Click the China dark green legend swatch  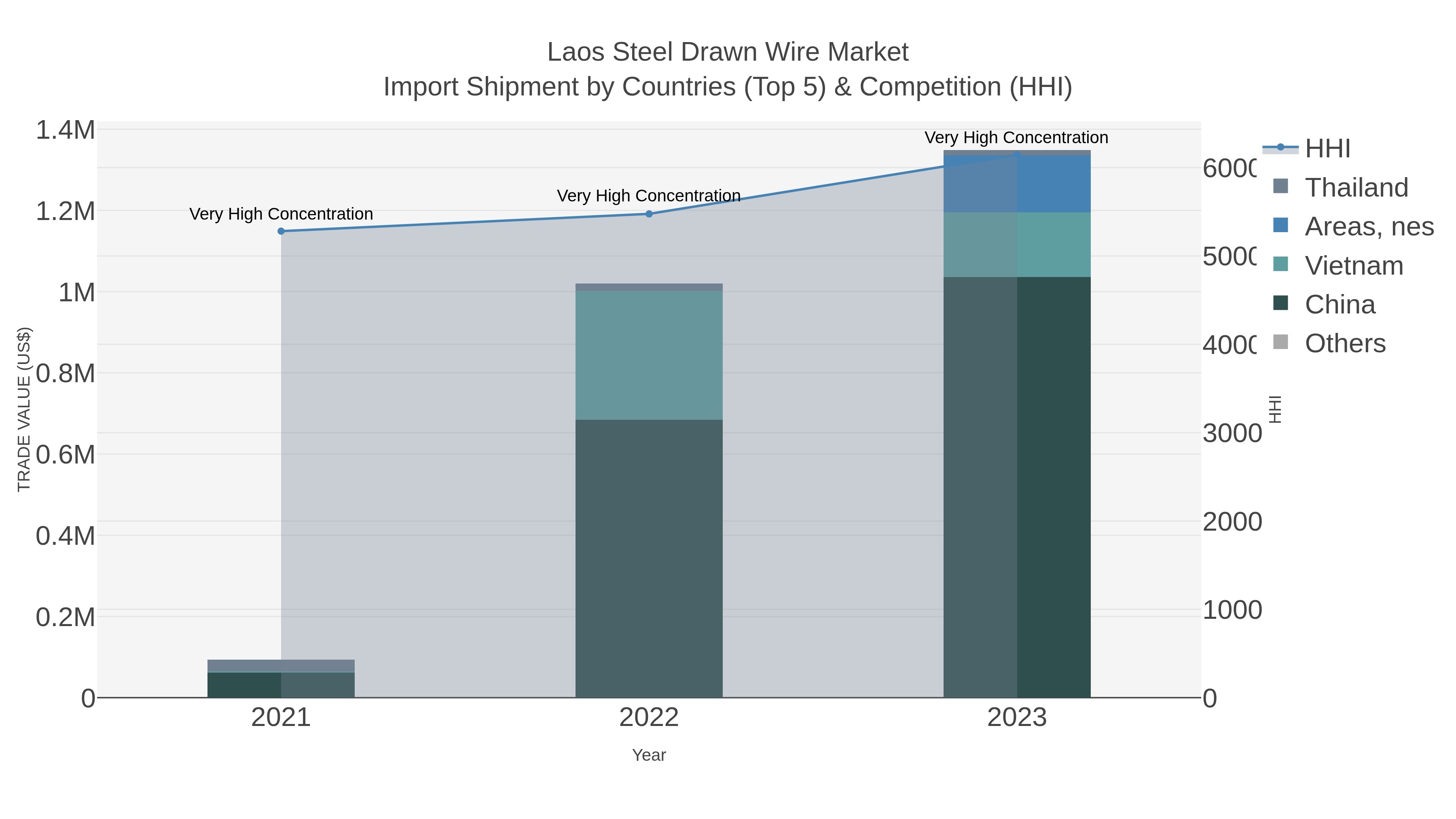(x=1280, y=303)
